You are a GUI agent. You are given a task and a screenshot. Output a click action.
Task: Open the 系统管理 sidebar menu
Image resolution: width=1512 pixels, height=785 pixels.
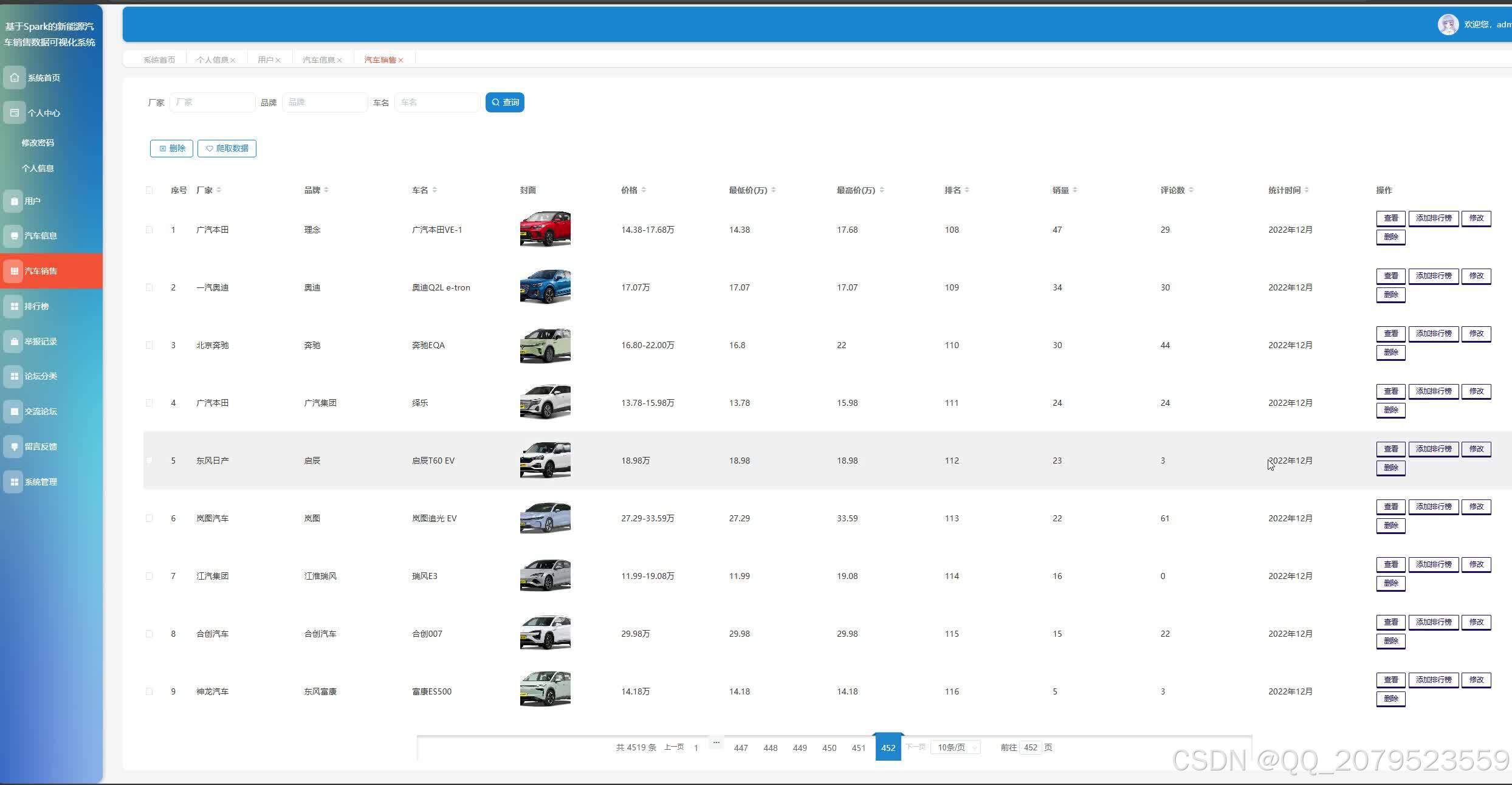point(40,482)
